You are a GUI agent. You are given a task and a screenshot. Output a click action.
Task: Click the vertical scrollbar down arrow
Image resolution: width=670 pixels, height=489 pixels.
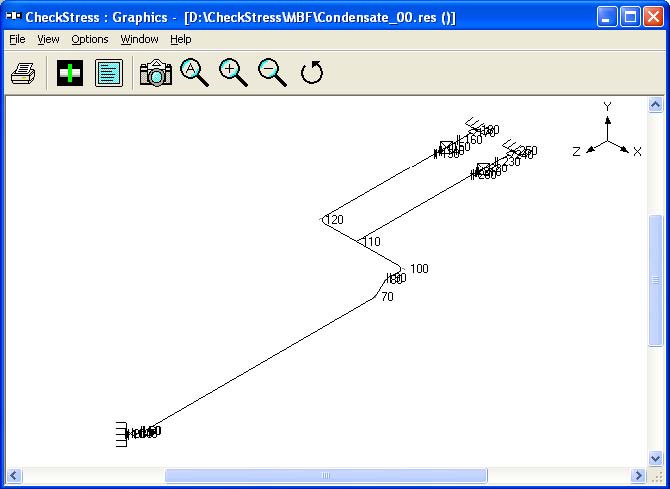click(655, 459)
